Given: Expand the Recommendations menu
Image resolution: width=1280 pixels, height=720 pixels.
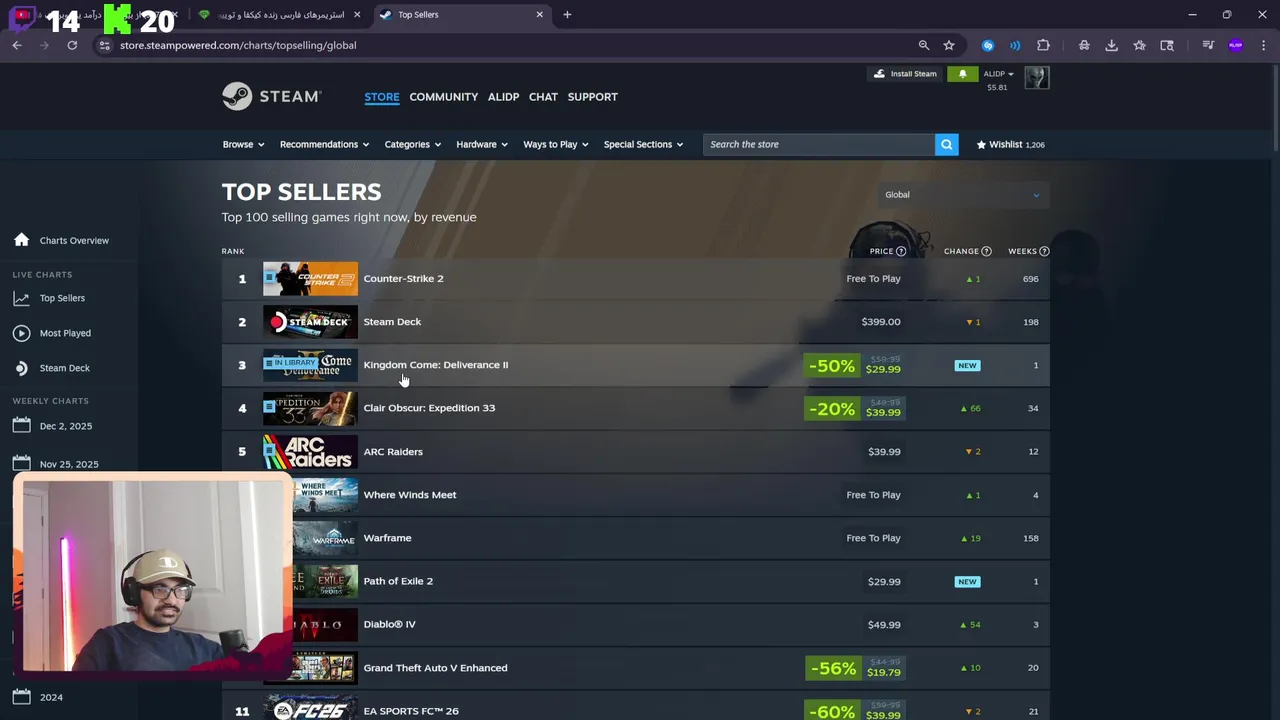Looking at the screenshot, I should pyautogui.click(x=324, y=144).
